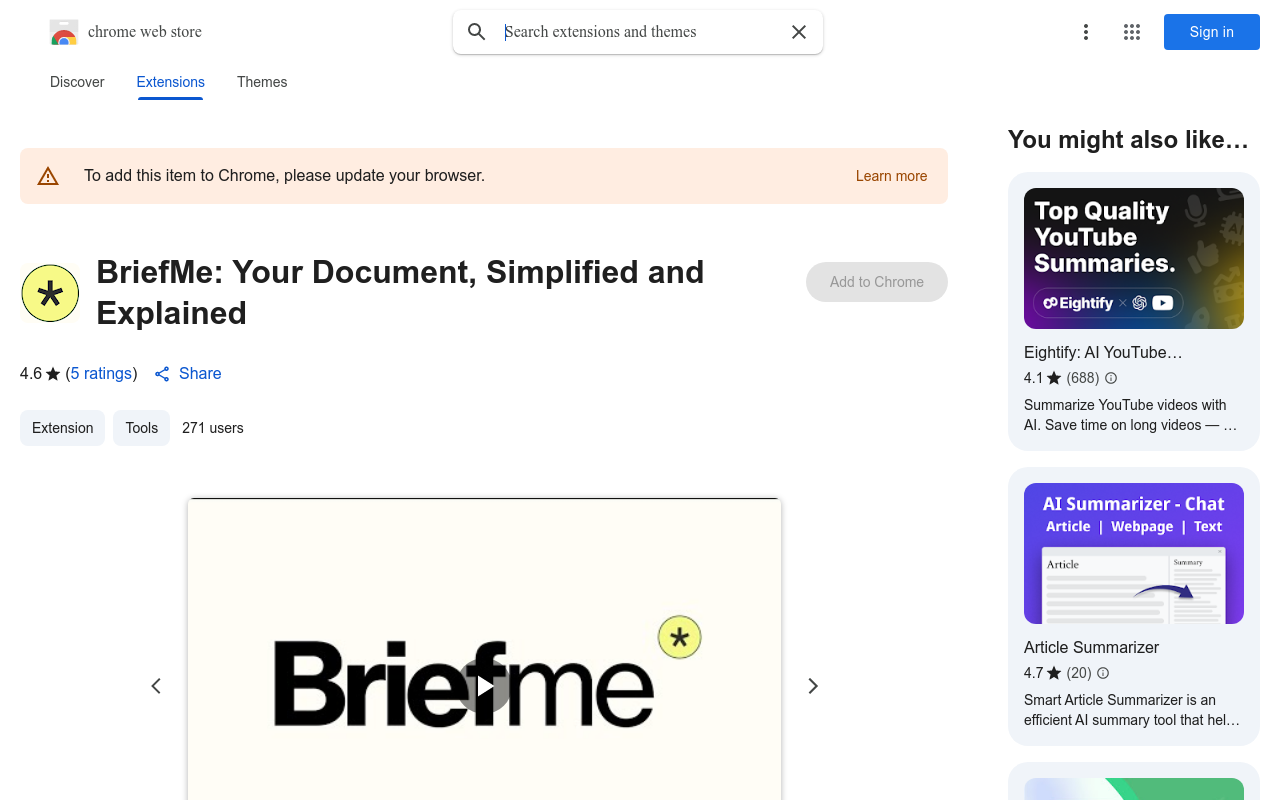Clear the search box with X icon
Viewport: 1280px width, 800px height.
[x=799, y=32]
